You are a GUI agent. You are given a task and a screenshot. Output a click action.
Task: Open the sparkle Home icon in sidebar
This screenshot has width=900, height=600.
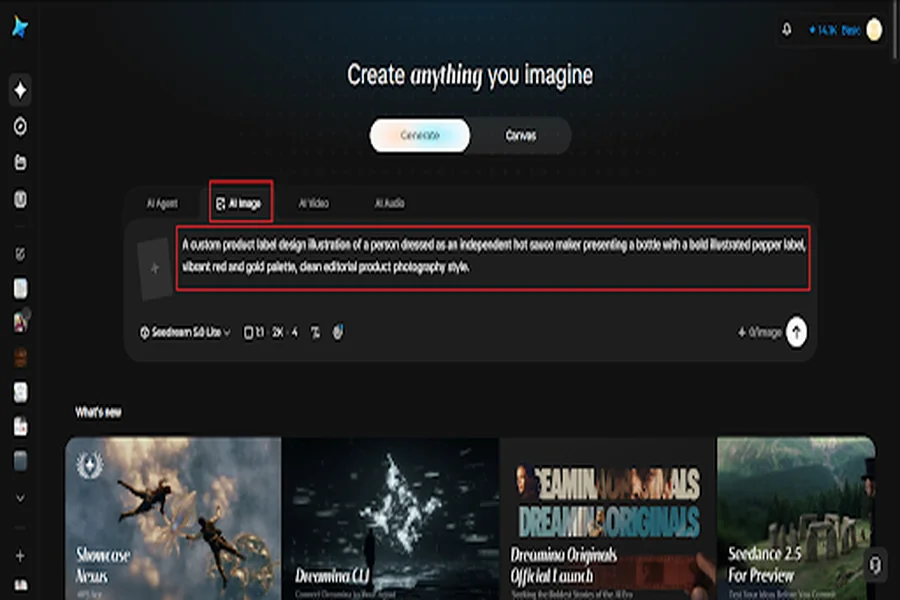pos(20,90)
